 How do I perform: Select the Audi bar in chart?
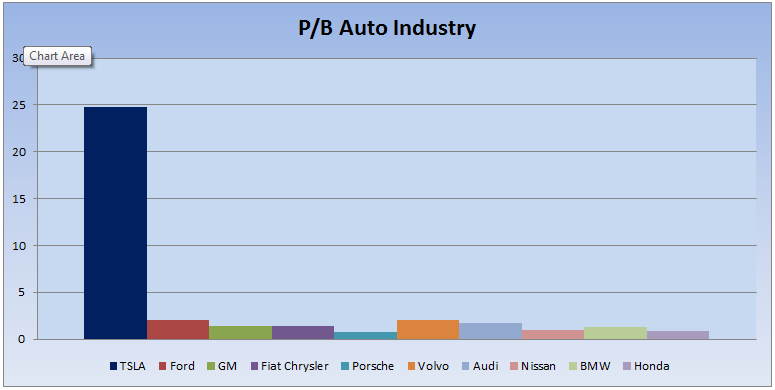(490, 331)
